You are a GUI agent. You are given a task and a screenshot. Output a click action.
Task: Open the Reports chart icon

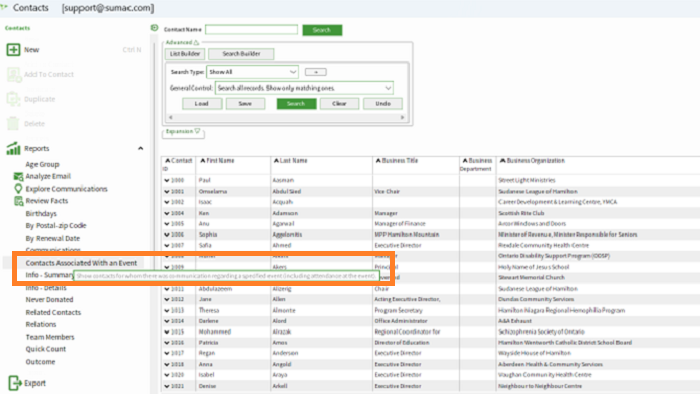(x=13, y=148)
